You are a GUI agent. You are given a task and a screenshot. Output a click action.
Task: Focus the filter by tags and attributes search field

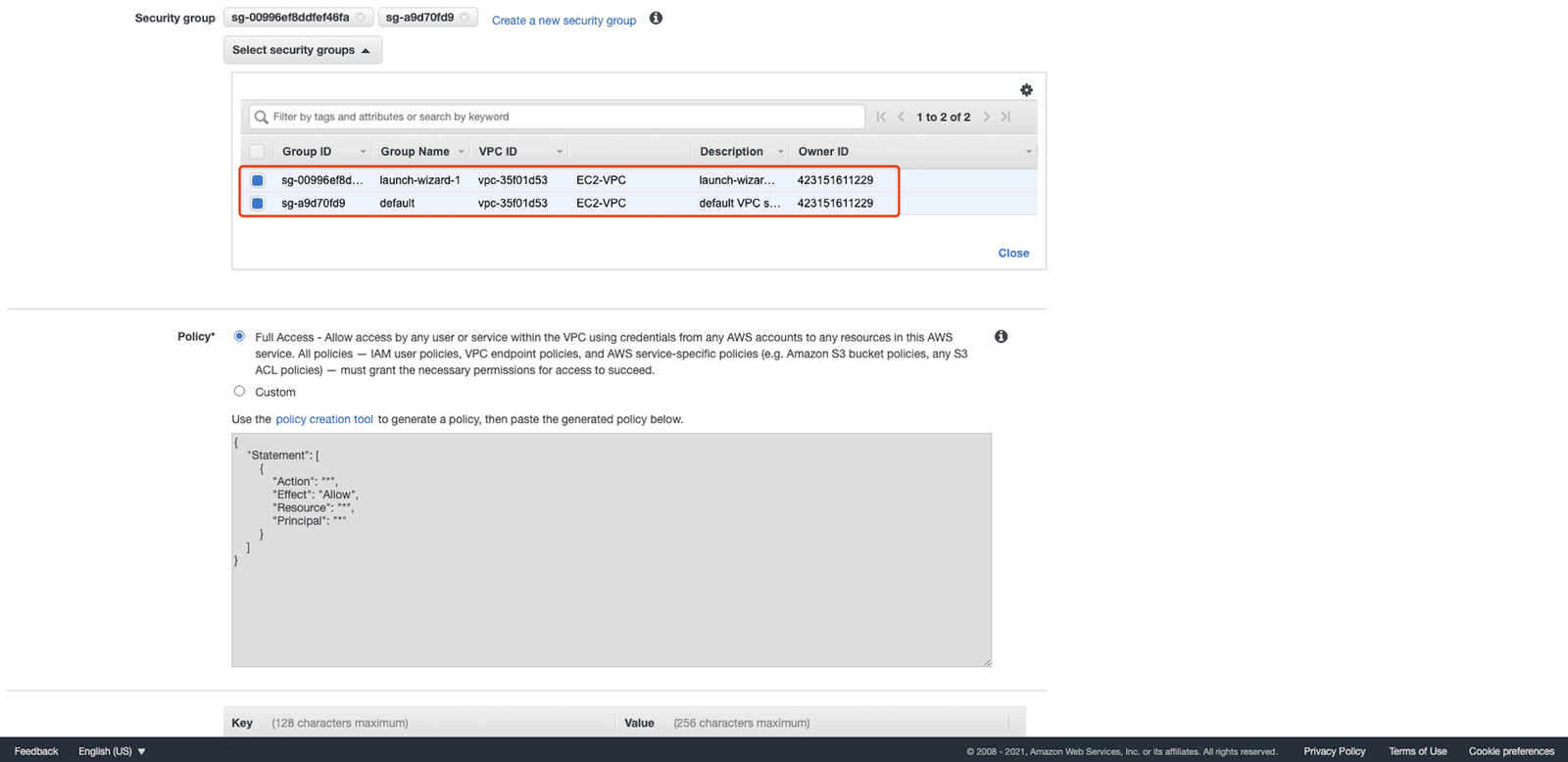pyautogui.click(x=557, y=117)
